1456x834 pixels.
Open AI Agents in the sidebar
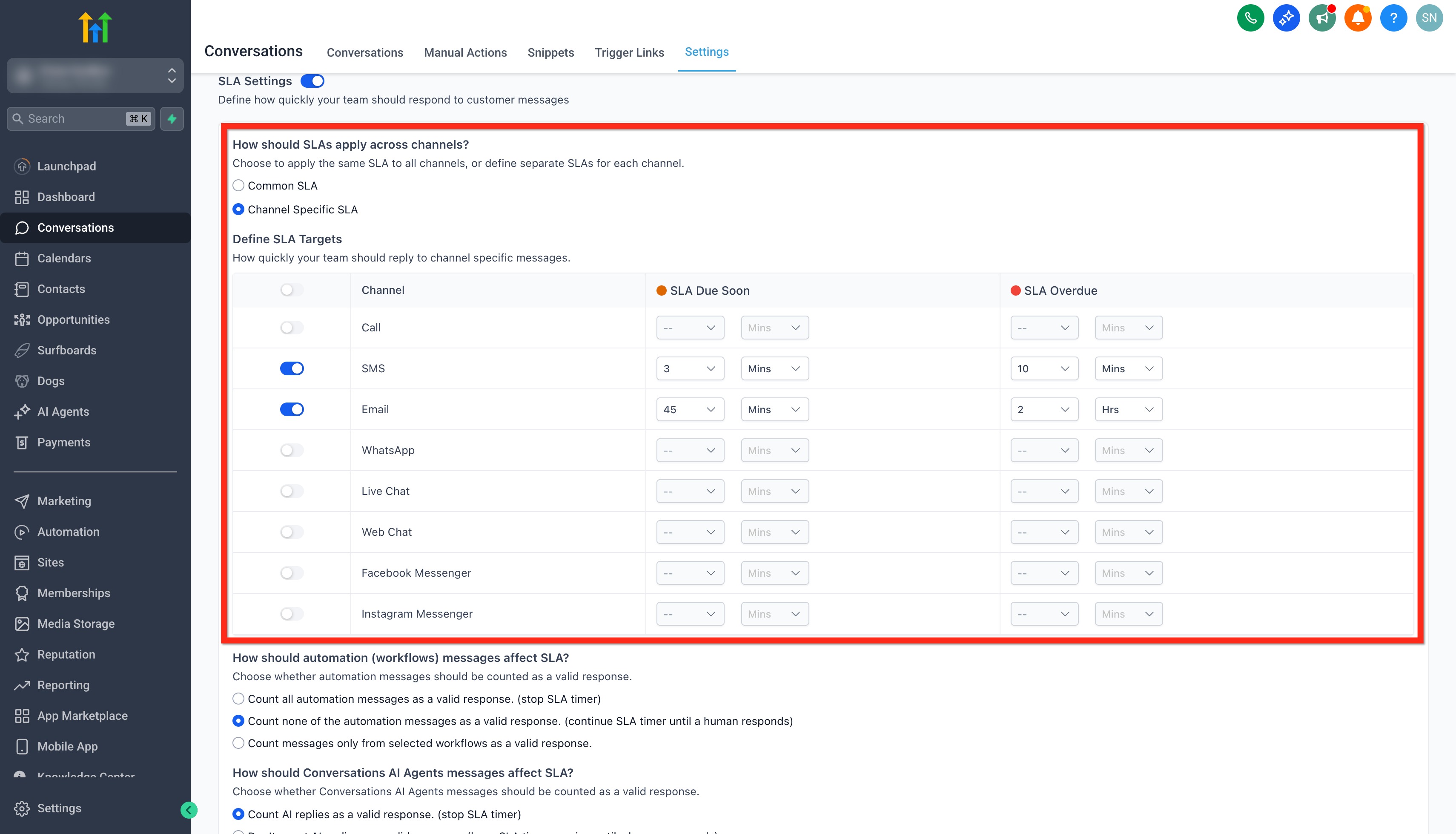click(63, 411)
